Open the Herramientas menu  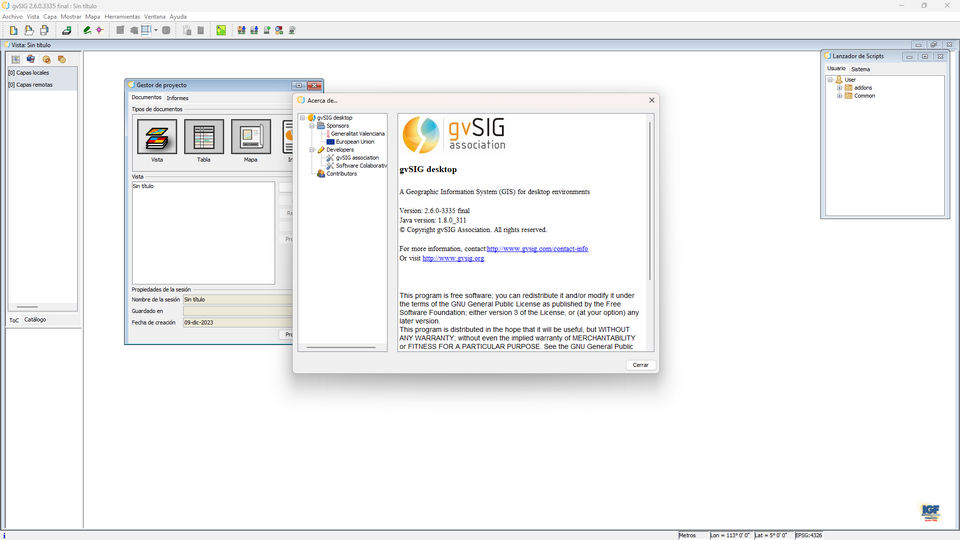(122, 17)
